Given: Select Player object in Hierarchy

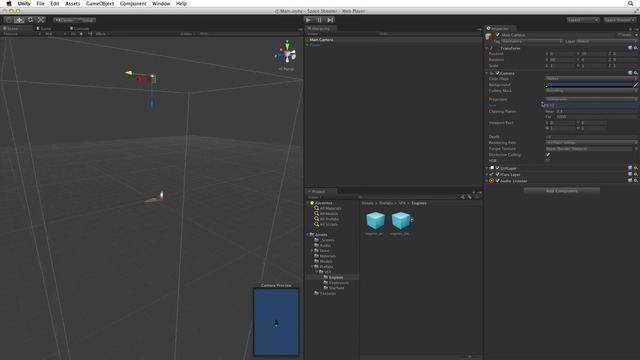Looking at the screenshot, I should coord(315,45).
